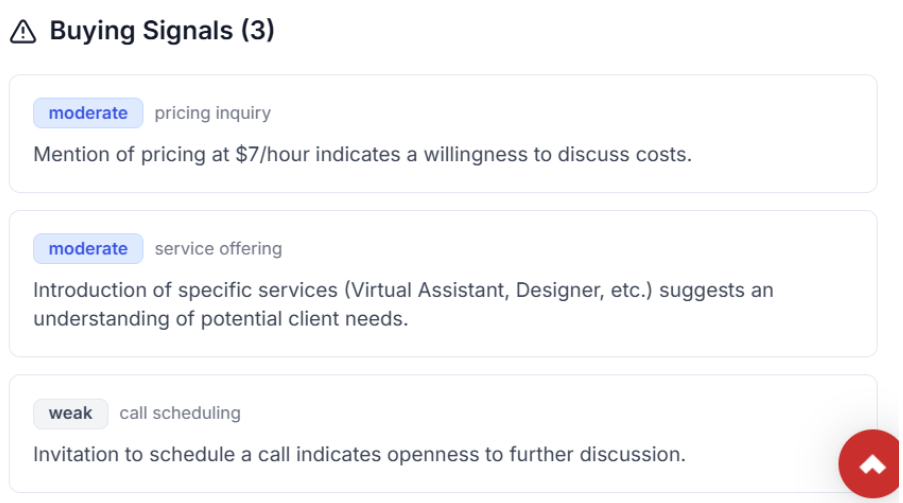
Task: Select the service offering label
Action: tap(218, 248)
